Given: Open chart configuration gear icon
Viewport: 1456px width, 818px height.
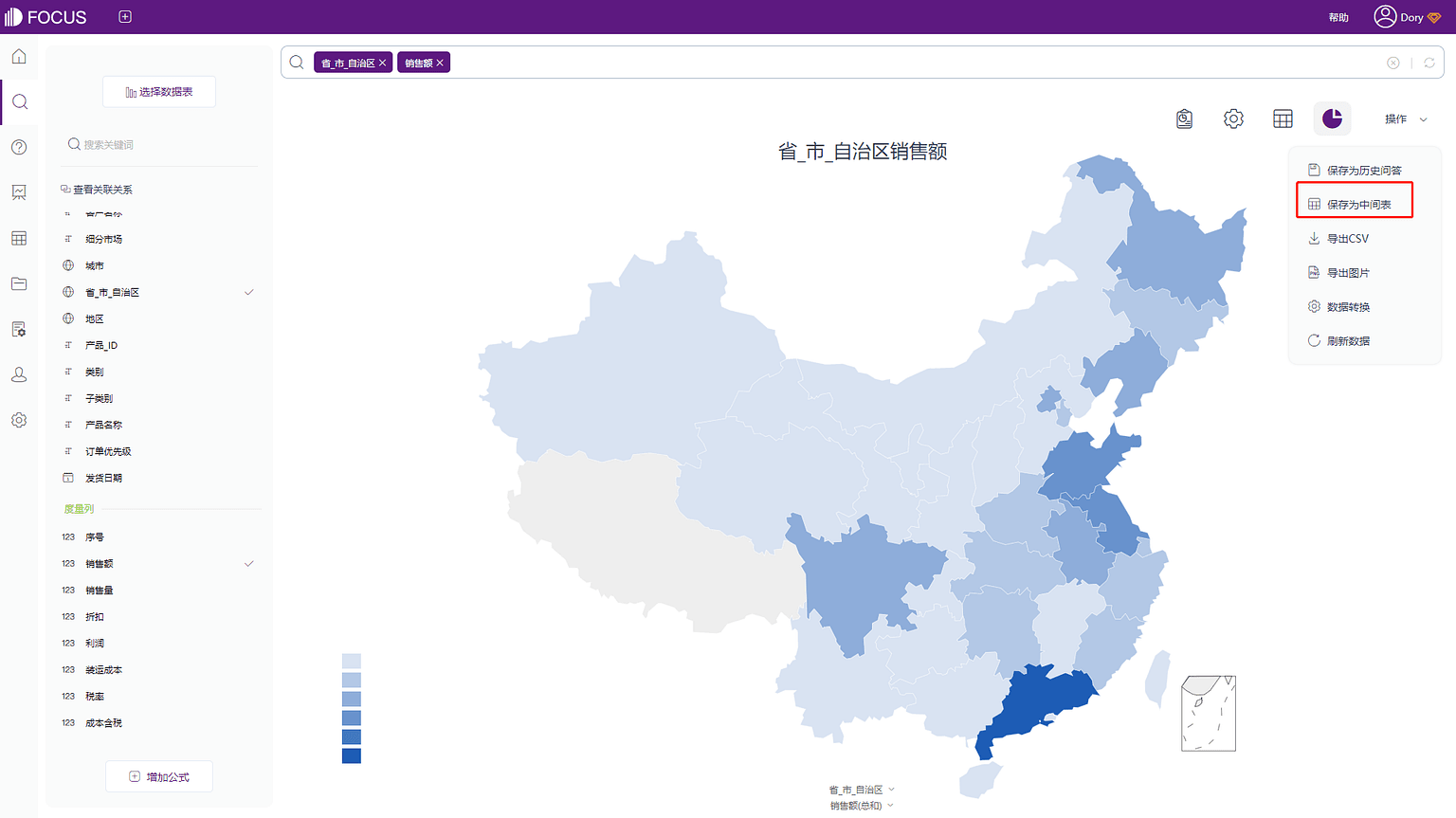Looking at the screenshot, I should [x=1233, y=118].
